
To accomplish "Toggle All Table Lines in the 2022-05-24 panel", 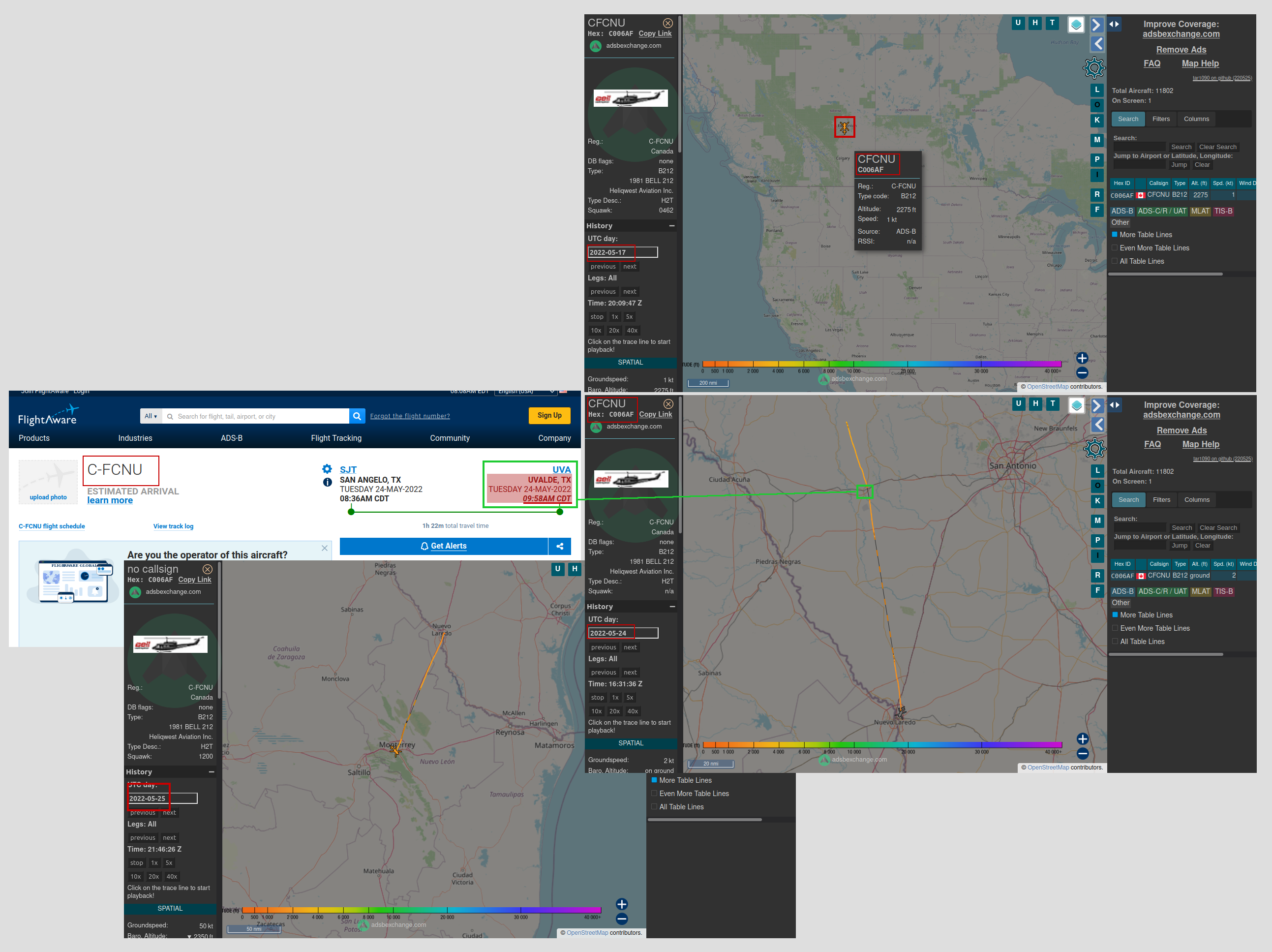I will (x=1115, y=641).
